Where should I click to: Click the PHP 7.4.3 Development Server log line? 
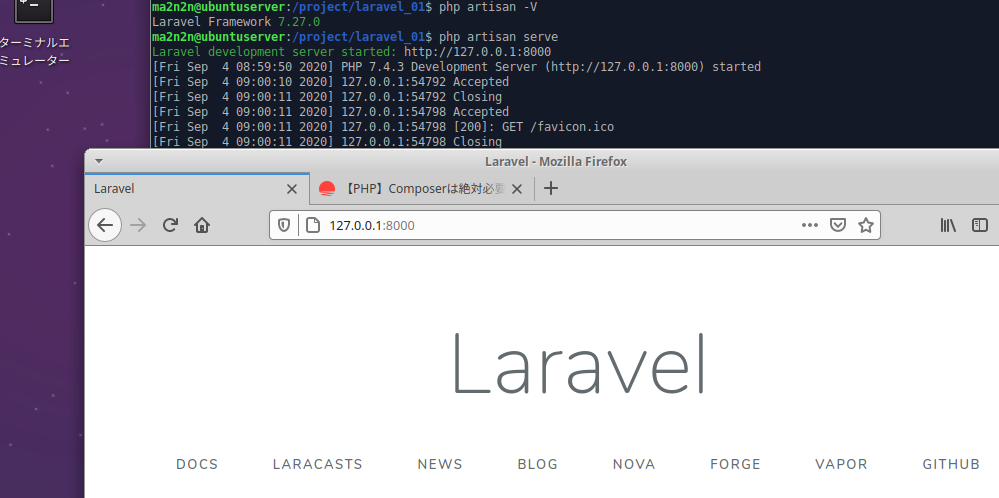(x=456, y=67)
